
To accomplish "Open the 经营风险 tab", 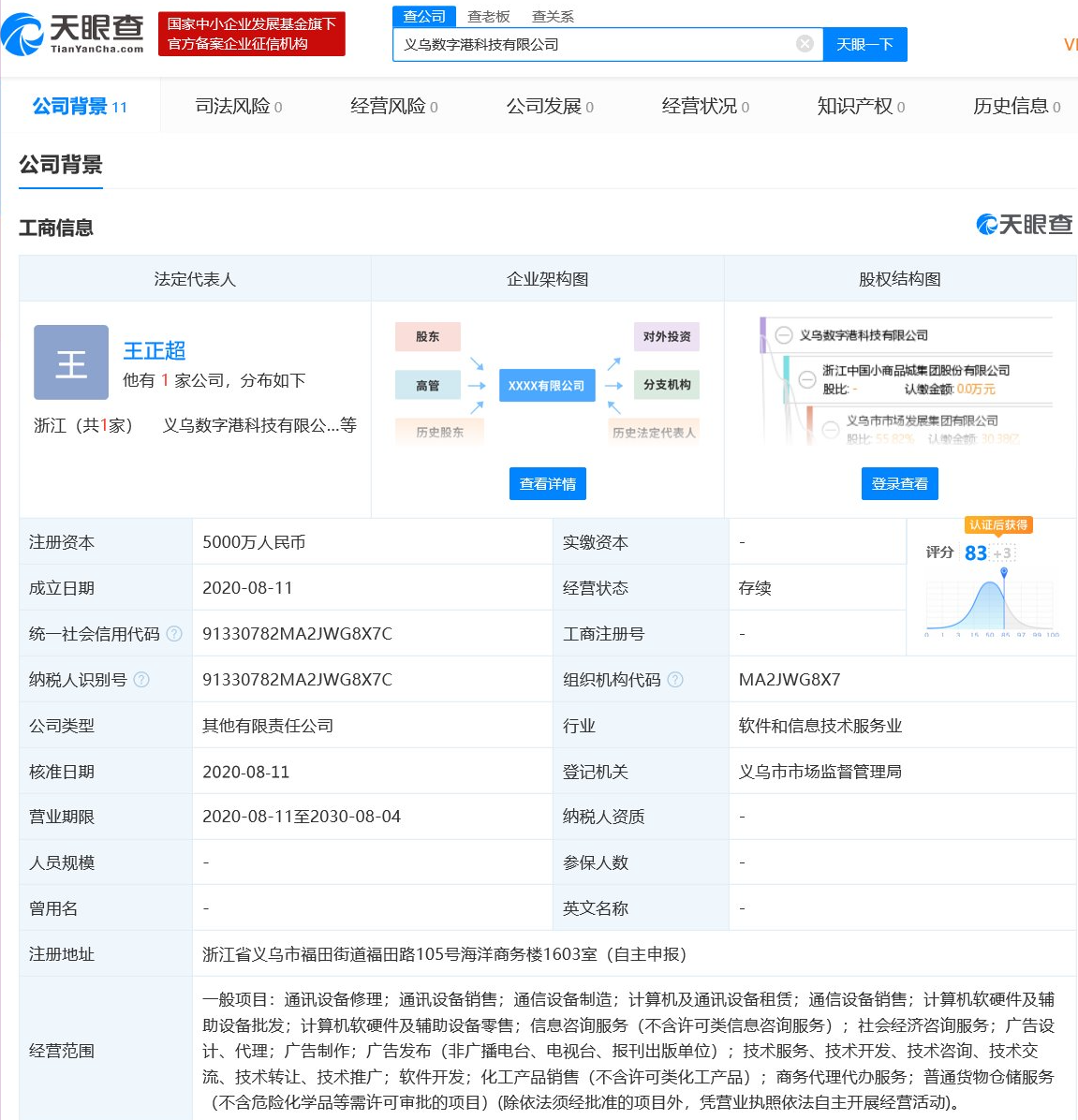I will click(394, 107).
